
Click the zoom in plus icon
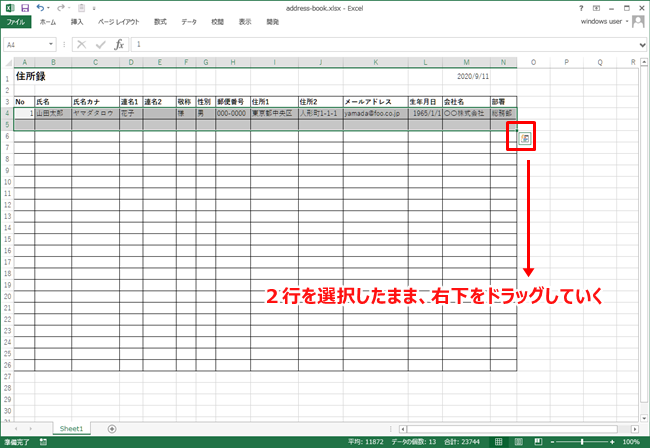pyautogui.click(x=612, y=442)
